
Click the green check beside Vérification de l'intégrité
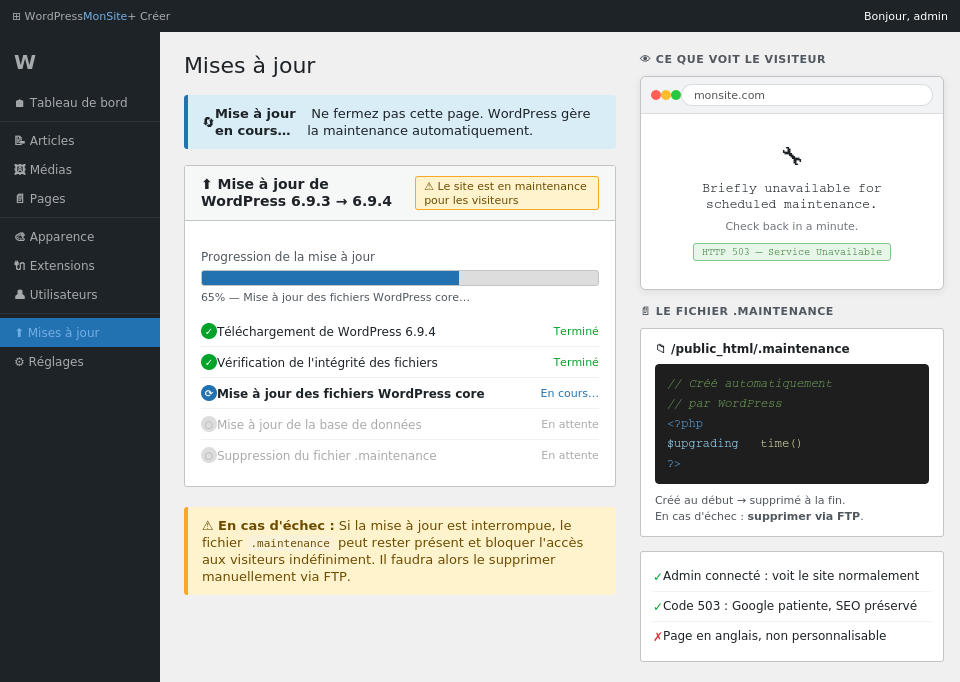tap(209, 362)
